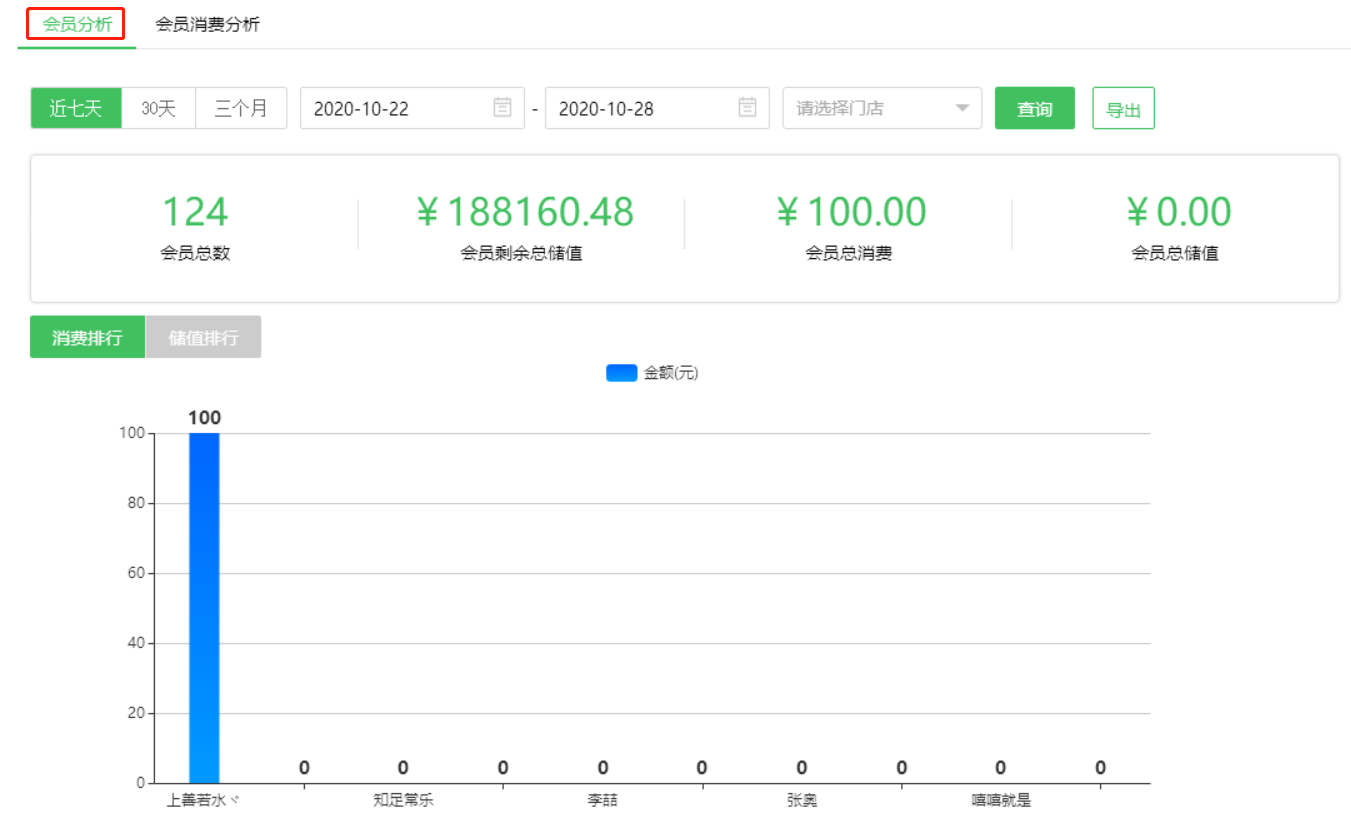The height and width of the screenshot is (830, 1351).
Task: Click the green 查询 query button
Action: [x=1035, y=108]
